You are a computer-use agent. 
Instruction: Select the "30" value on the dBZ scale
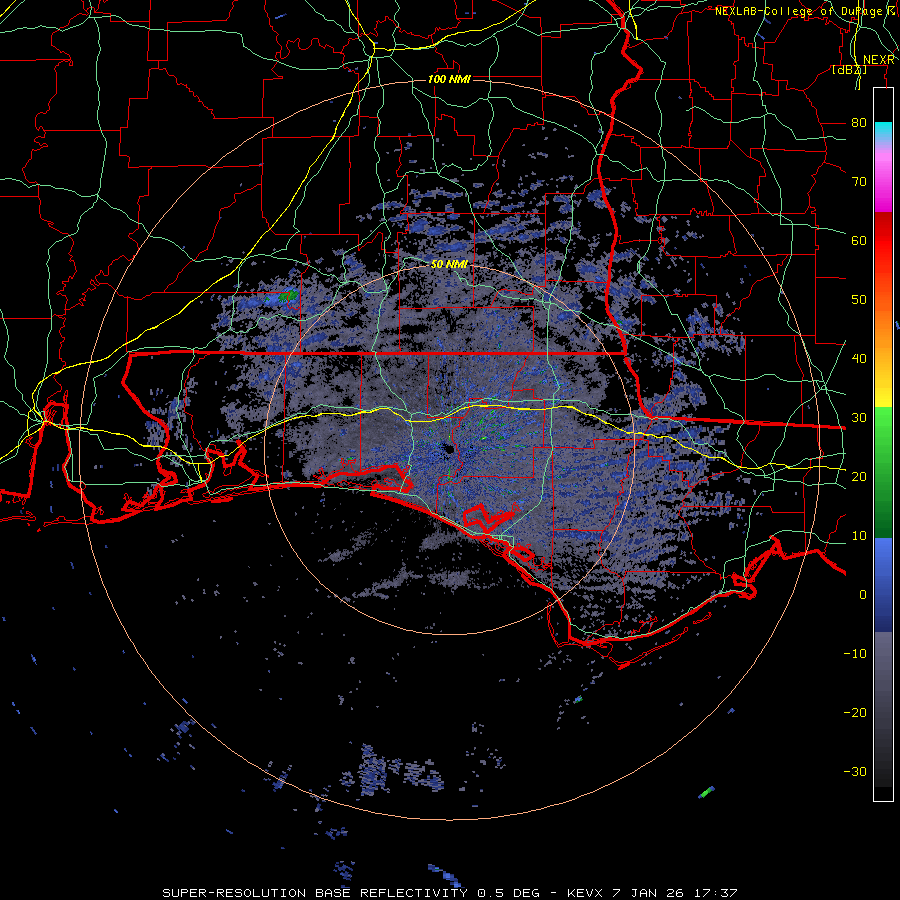pos(859,417)
